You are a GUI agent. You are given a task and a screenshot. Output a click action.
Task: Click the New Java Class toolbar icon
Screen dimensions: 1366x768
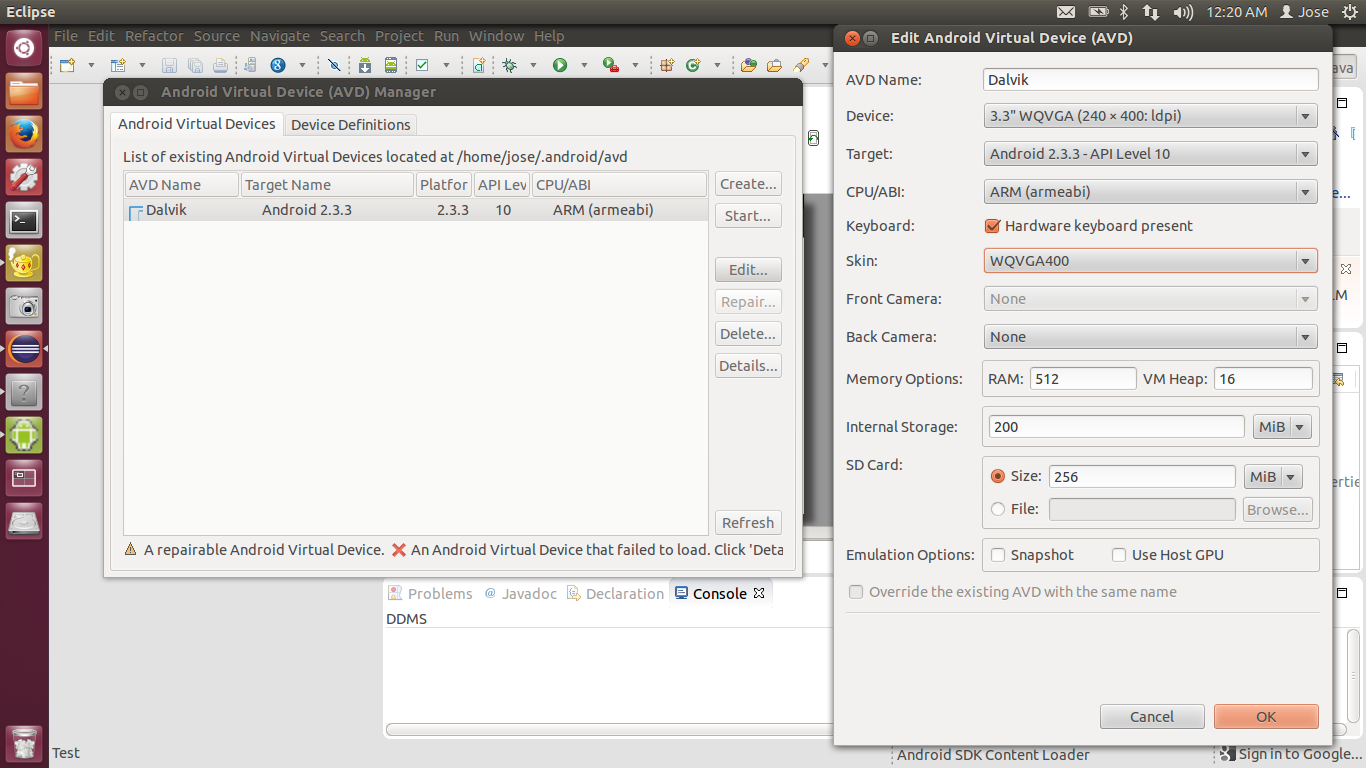pos(693,65)
